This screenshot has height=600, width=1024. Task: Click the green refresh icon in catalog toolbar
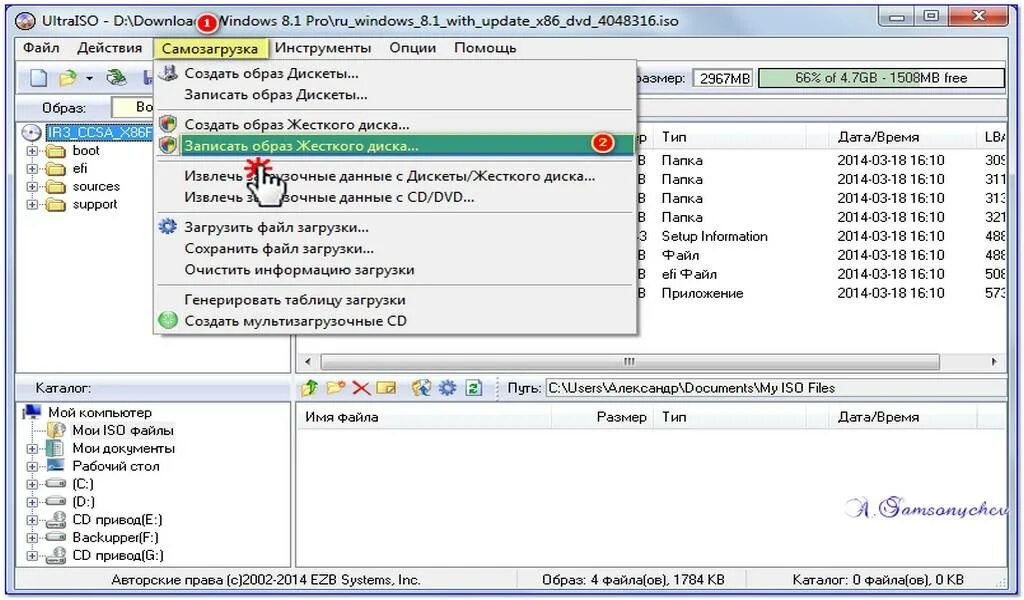[x=474, y=388]
